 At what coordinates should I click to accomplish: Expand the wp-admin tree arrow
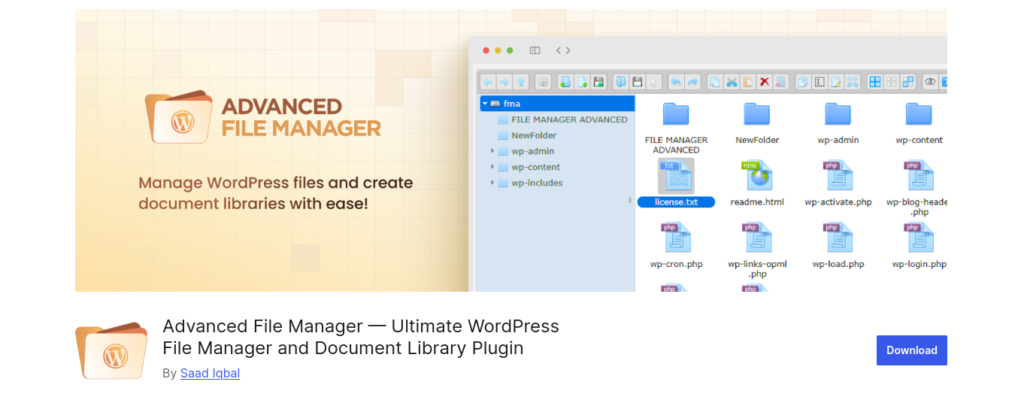pyautogui.click(x=492, y=151)
